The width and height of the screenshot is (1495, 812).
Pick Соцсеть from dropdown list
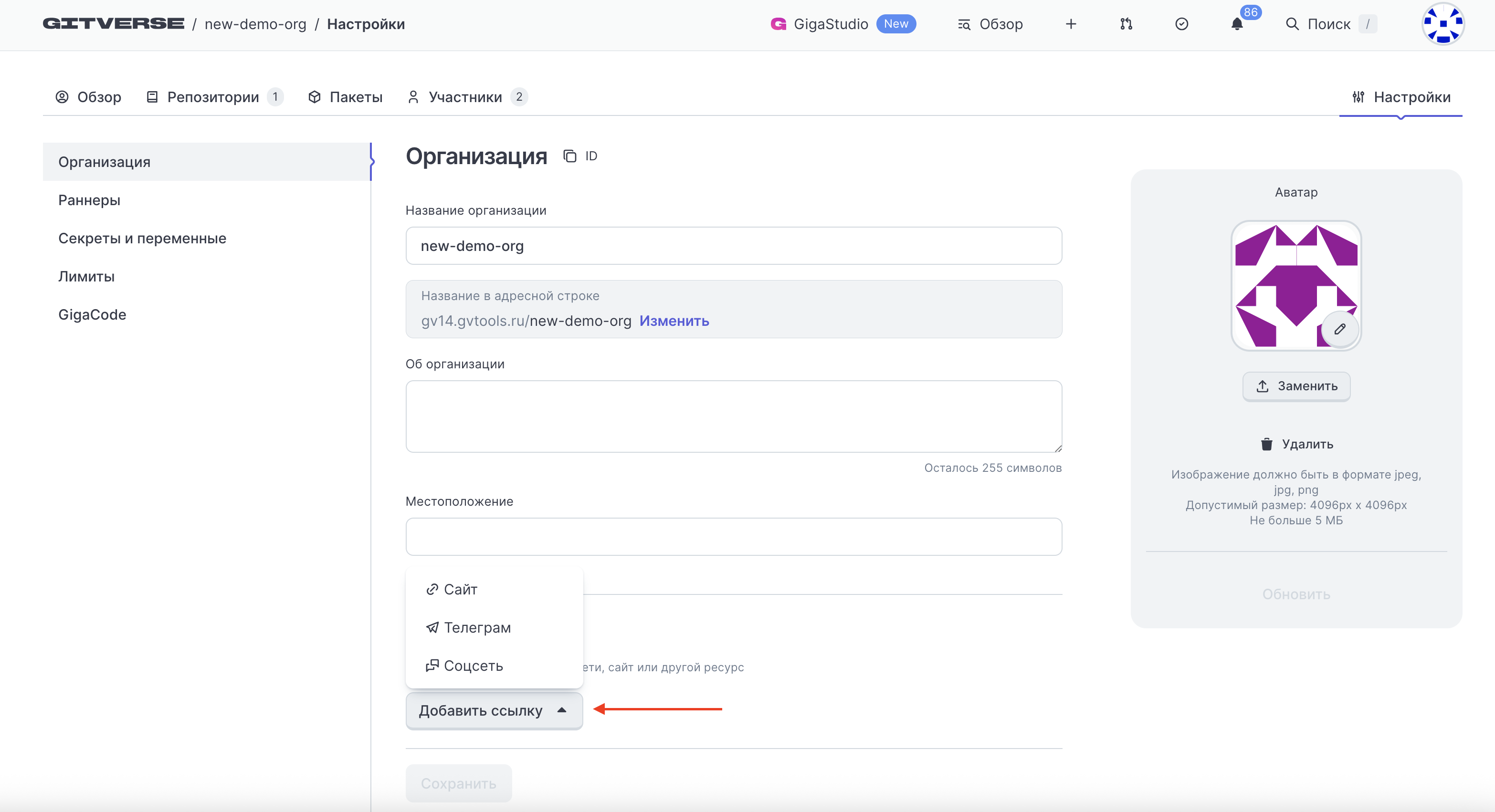[x=473, y=666]
